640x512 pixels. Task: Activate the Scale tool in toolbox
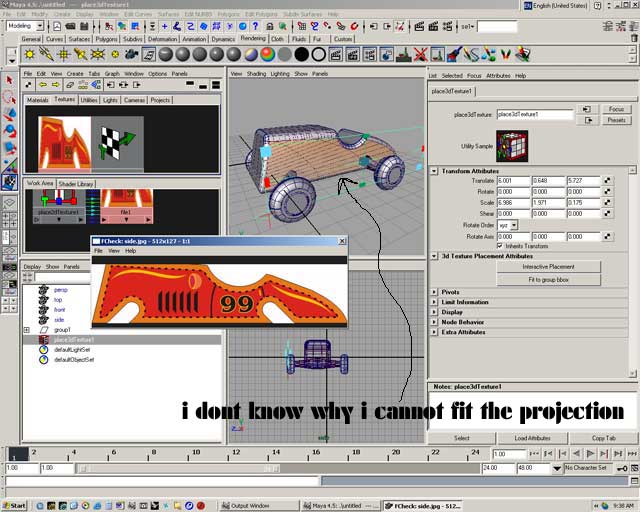pos(9,147)
